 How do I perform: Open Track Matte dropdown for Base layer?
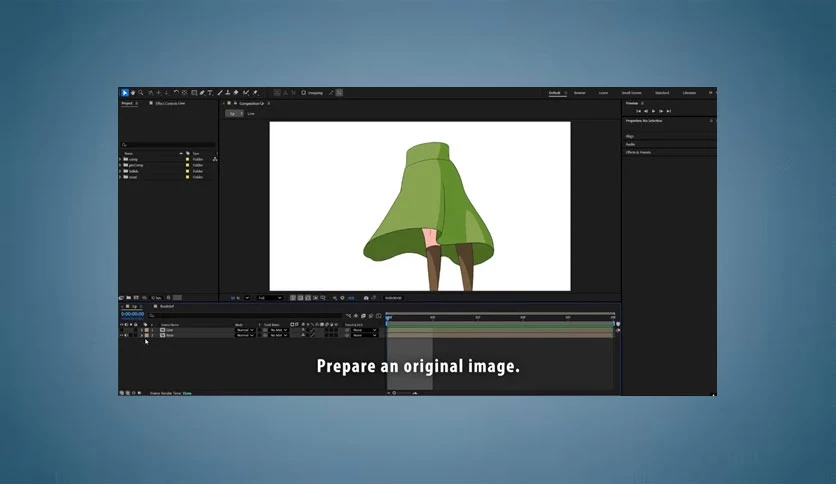(278, 336)
